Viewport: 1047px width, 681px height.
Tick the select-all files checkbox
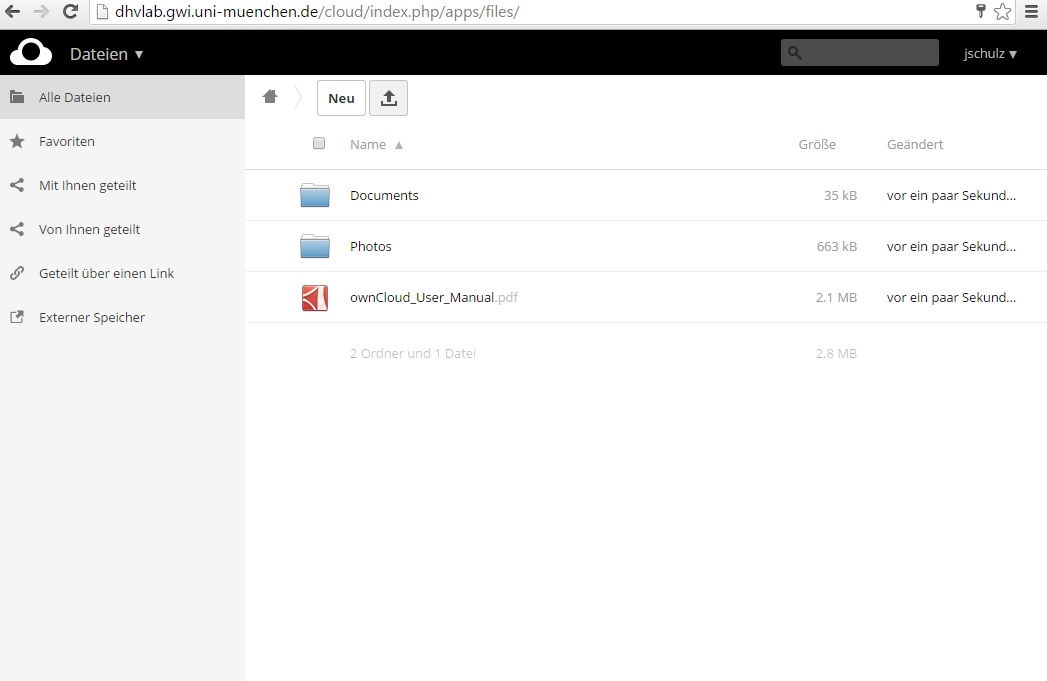click(x=319, y=143)
